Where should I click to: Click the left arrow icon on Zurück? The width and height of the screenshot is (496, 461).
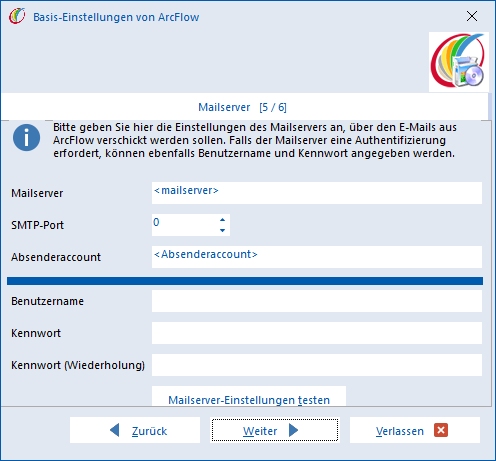coord(114,430)
